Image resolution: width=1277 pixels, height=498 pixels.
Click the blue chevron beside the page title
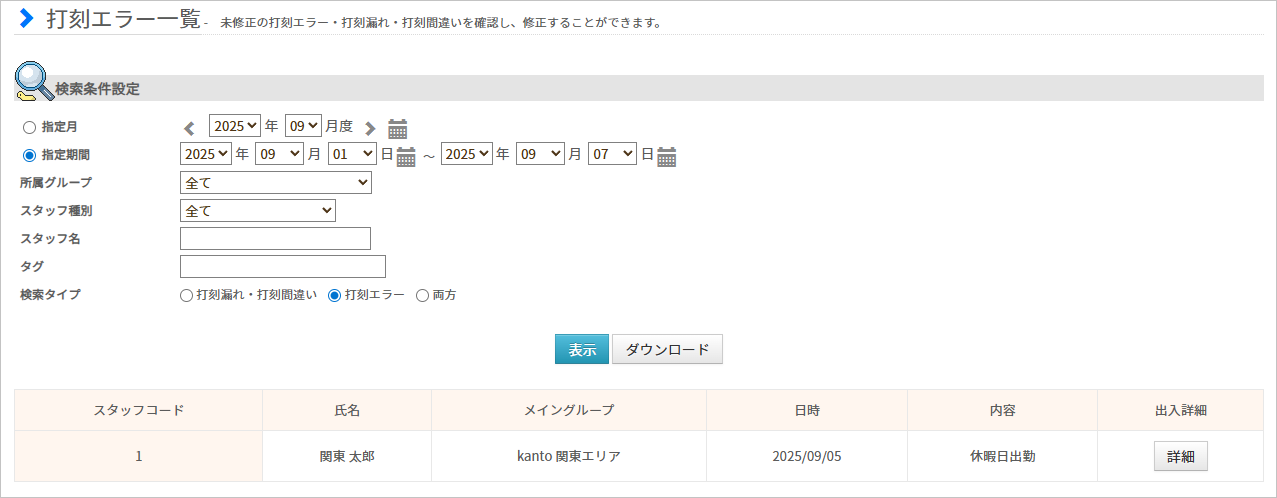coord(27,19)
